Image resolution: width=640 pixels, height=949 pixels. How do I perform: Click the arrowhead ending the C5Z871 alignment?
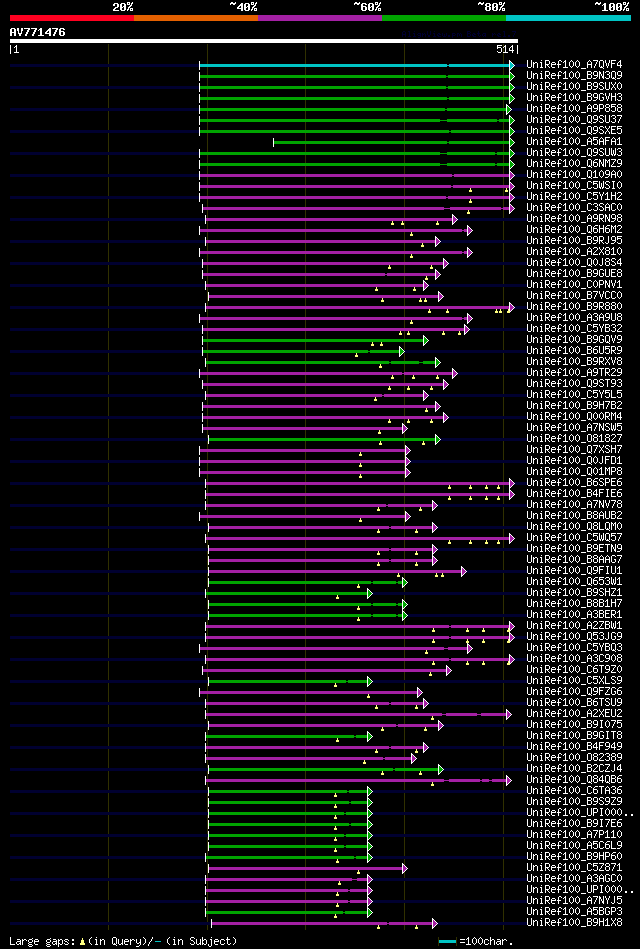[405, 869]
